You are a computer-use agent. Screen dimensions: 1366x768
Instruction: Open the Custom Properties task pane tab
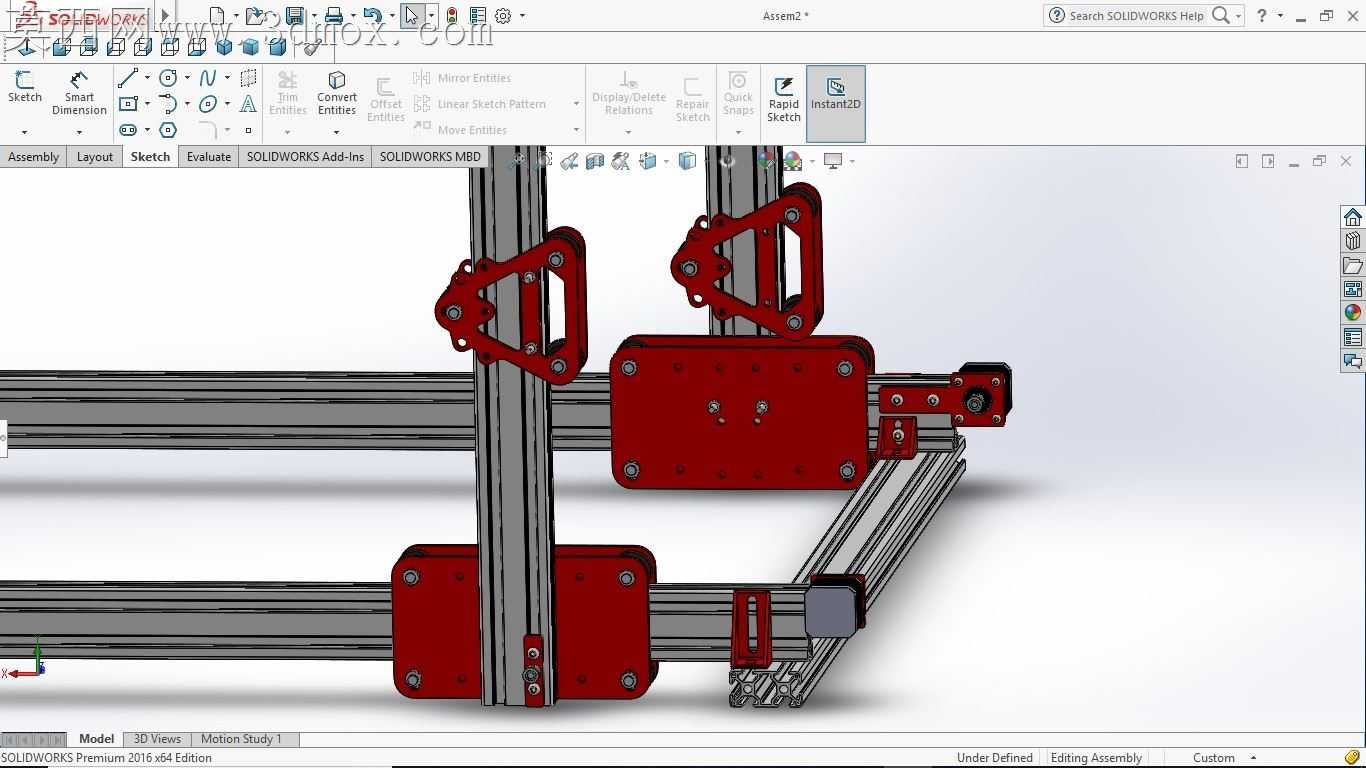coord(1353,337)
